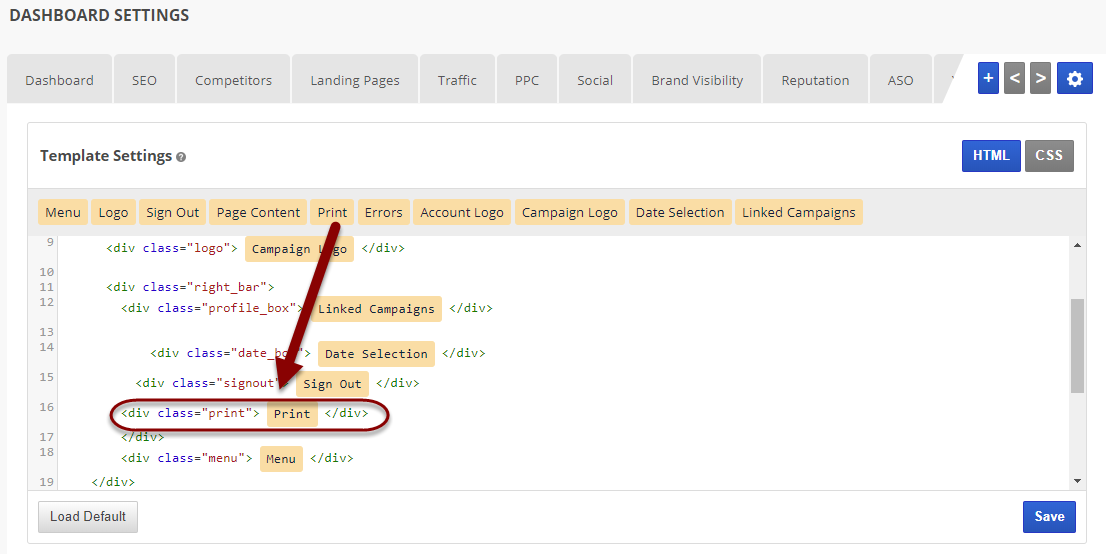Insert the Menu tag from toolbar
The height and width of the screenshot is (554, 1106).
pos(63,212)
